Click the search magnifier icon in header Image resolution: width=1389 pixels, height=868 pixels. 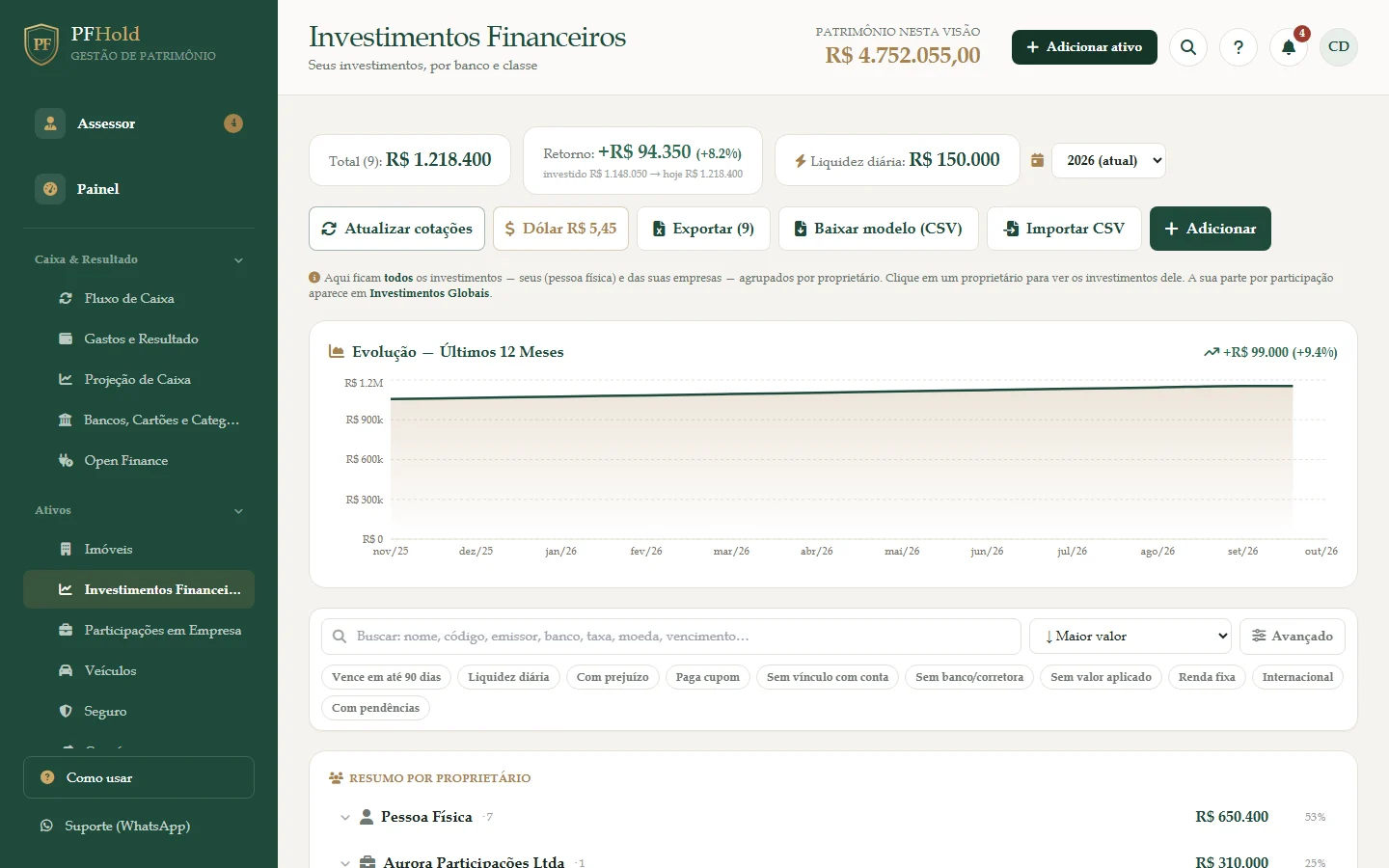tap(1188, 47)
